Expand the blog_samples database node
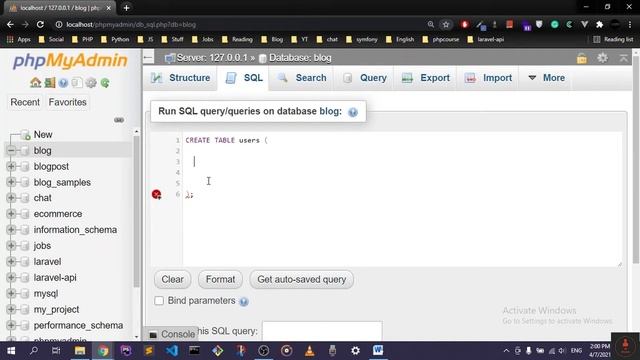Screen dimensions: 640x360 [x=11, y=182]
